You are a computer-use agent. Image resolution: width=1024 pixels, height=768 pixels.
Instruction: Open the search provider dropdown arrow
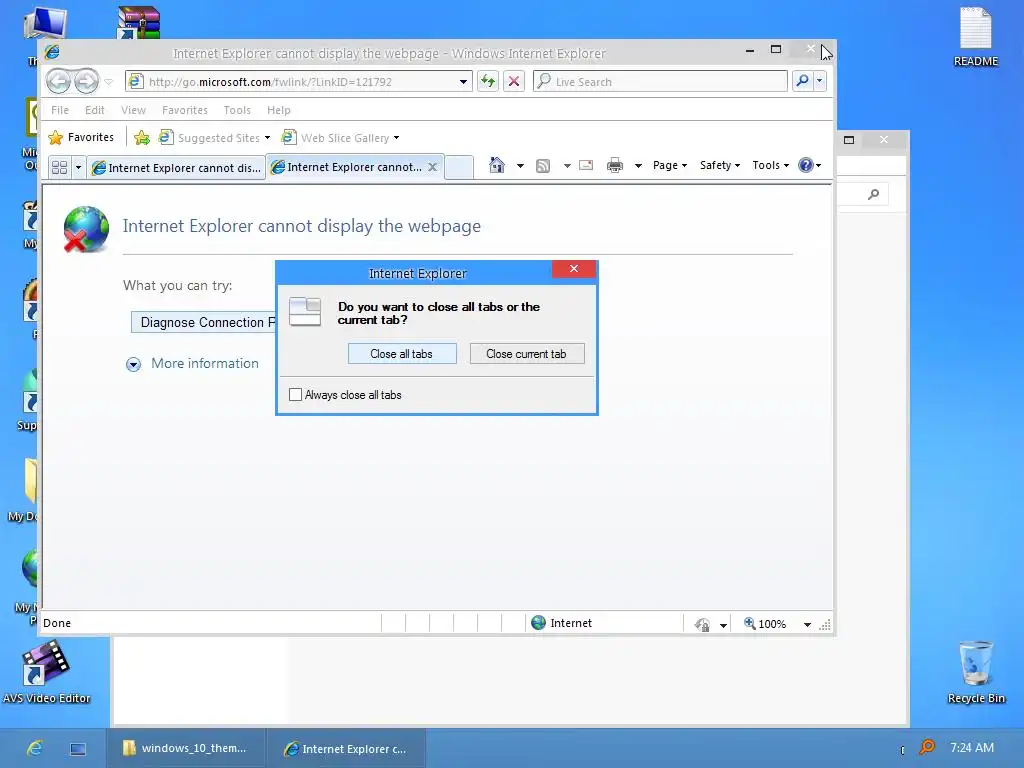(820, 81)
